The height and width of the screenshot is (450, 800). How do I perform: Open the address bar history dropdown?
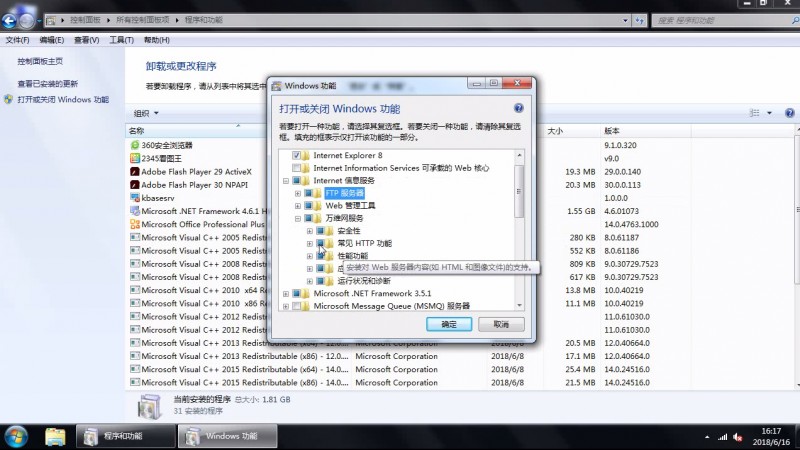pyautogui.click(x=626, y=20)
